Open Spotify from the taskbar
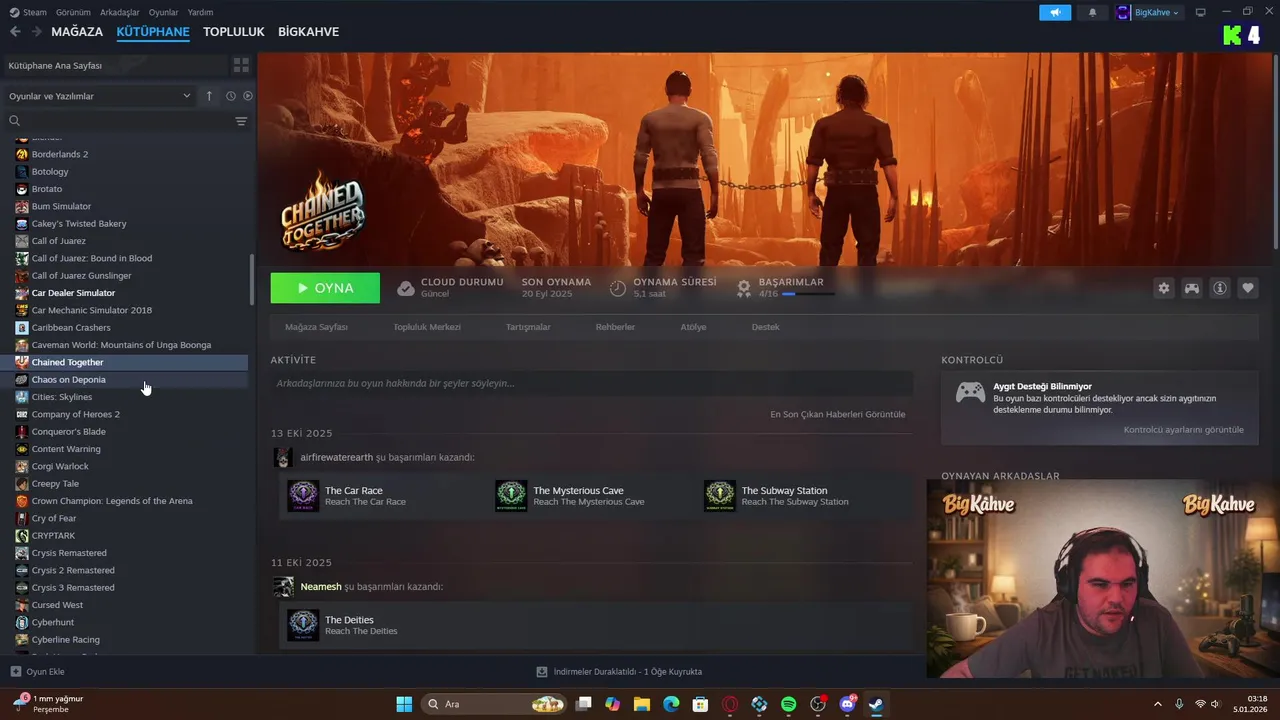Image resolution: width=1280 pixels, height=720 pixels. coord(788,704)
